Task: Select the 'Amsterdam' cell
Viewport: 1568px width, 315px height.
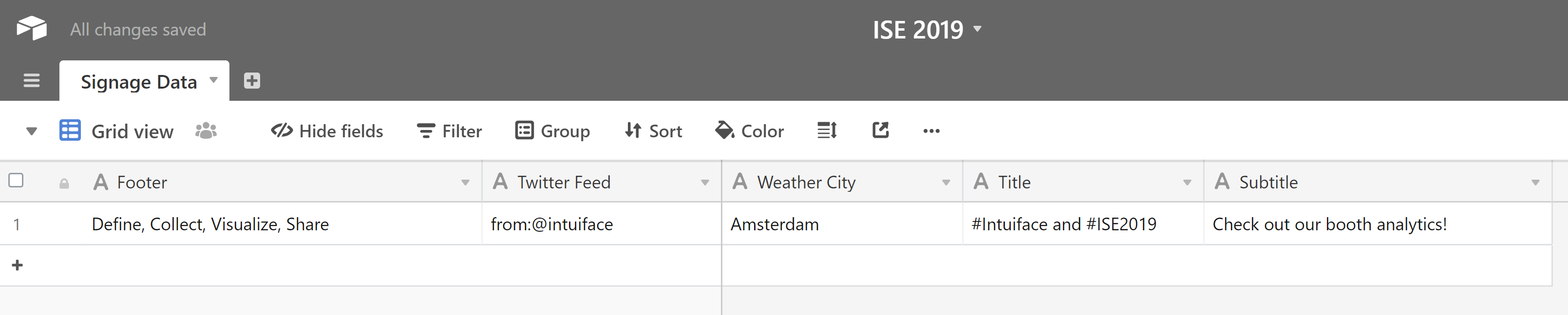Action: coord(842,224)
